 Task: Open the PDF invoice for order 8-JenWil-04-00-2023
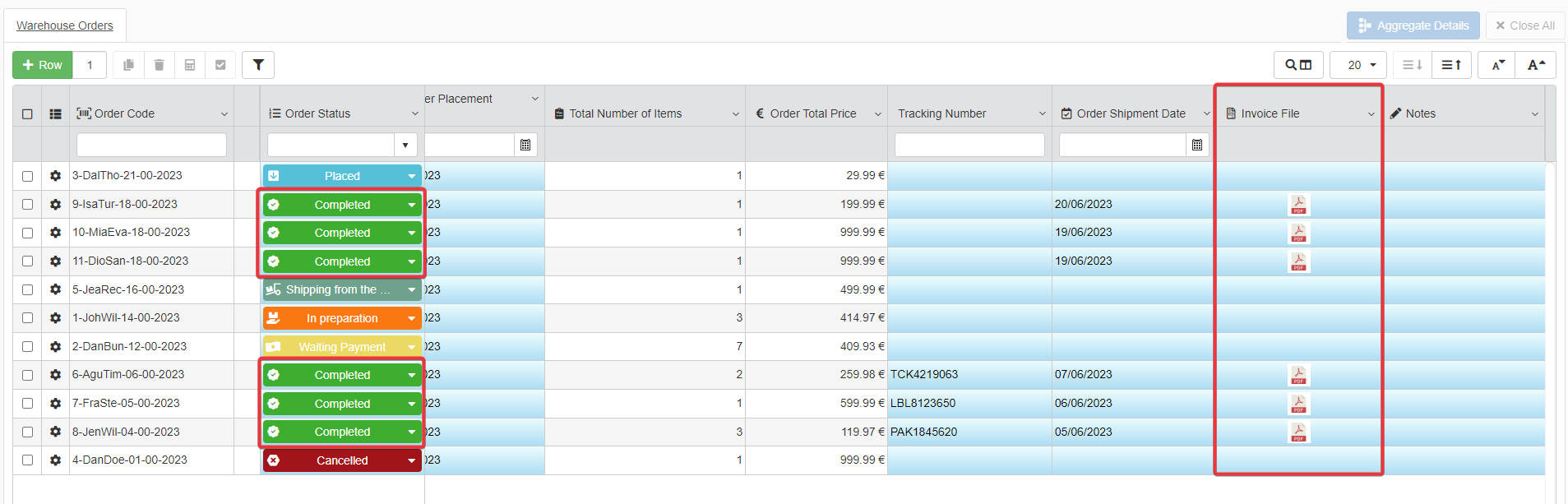[x=1298, y=432]
